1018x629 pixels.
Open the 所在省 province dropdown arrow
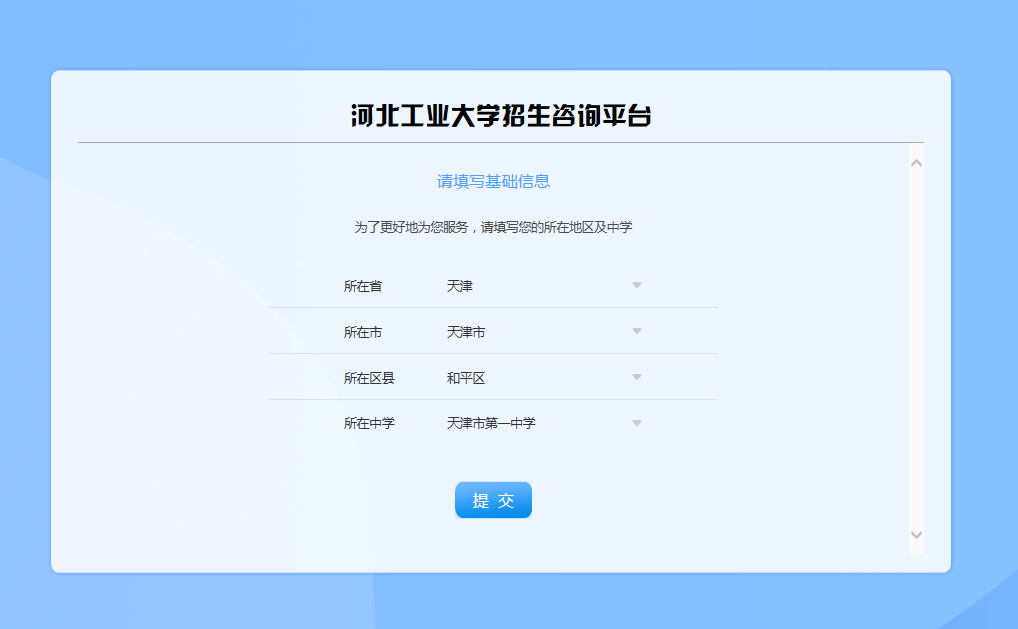(636, 285)
